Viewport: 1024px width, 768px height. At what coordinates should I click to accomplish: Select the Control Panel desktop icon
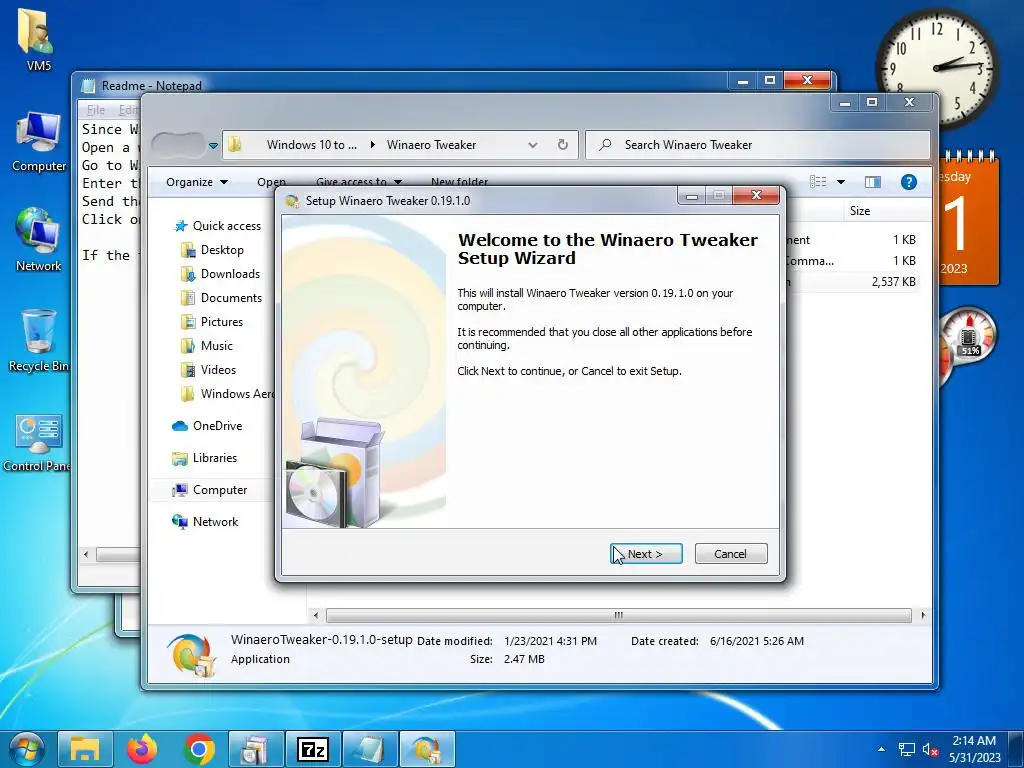coord(37,442)
